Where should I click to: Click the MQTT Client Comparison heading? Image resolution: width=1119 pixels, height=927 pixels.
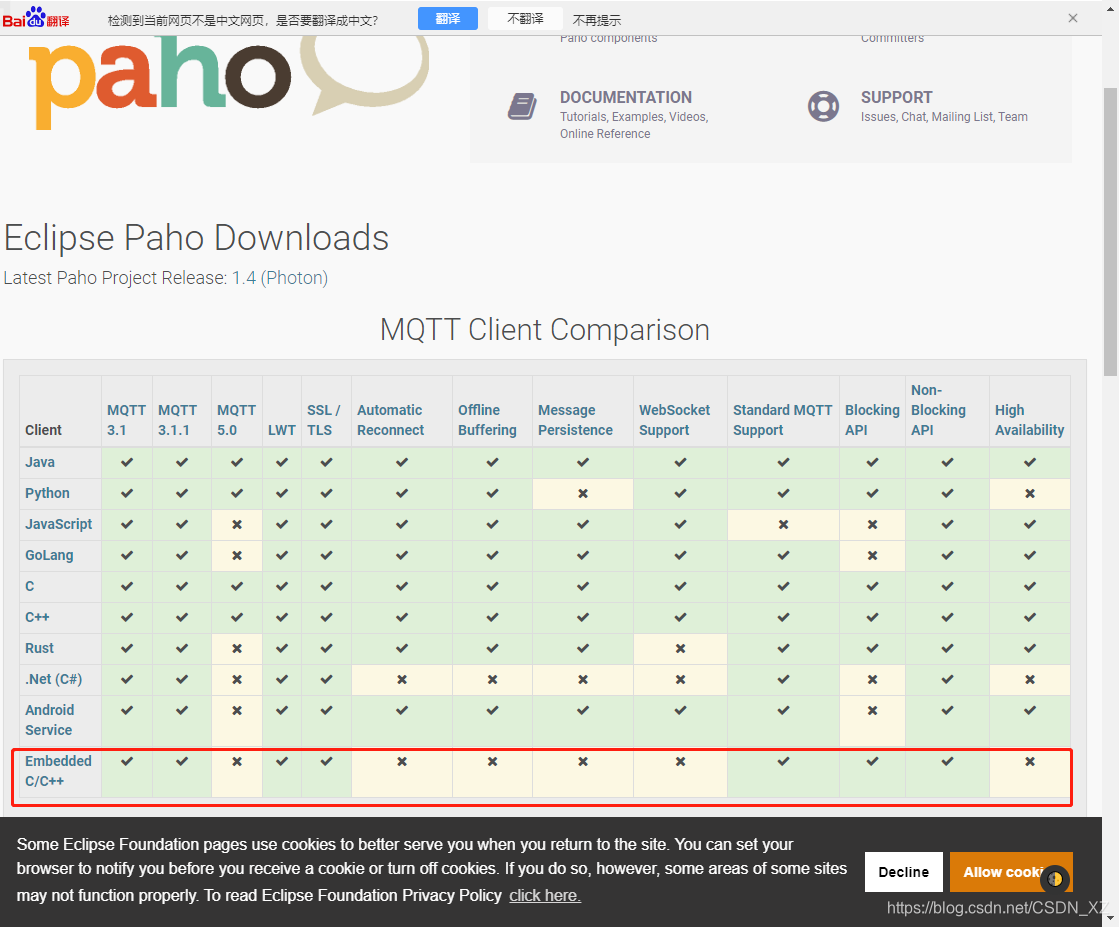(545, 330)
